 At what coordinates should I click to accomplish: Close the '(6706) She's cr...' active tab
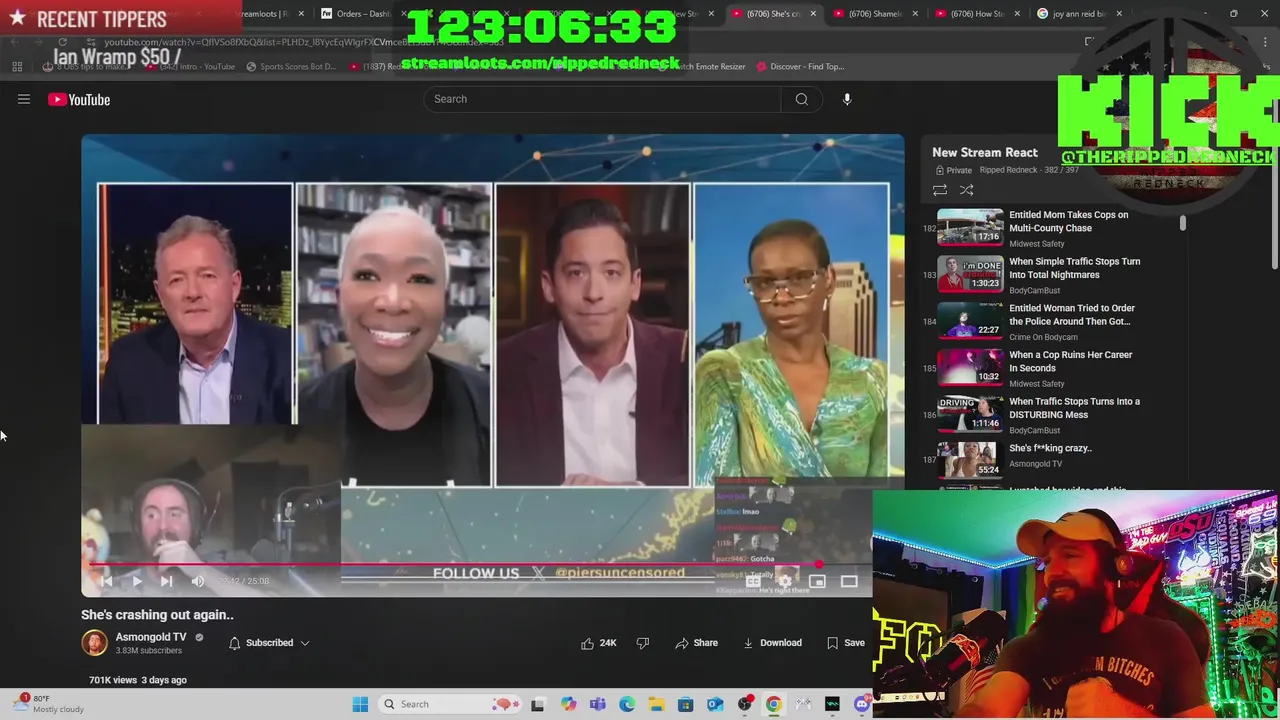click(813, 14)
